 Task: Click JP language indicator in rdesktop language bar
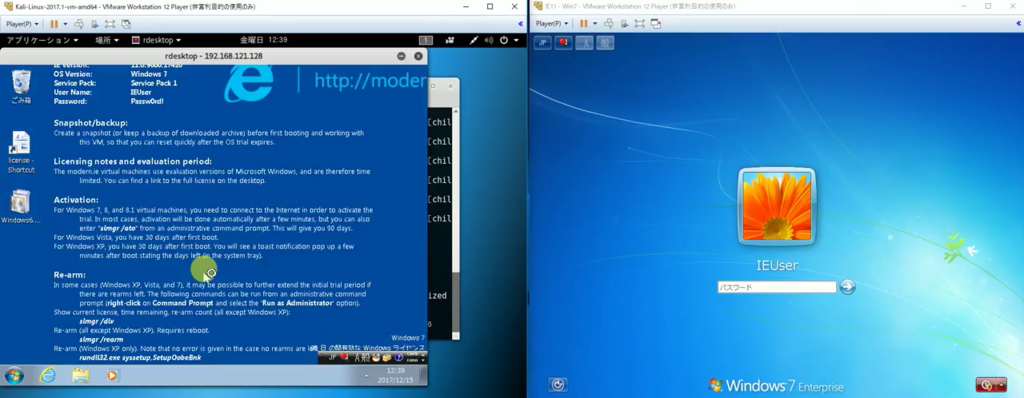(x=332, y=357)
